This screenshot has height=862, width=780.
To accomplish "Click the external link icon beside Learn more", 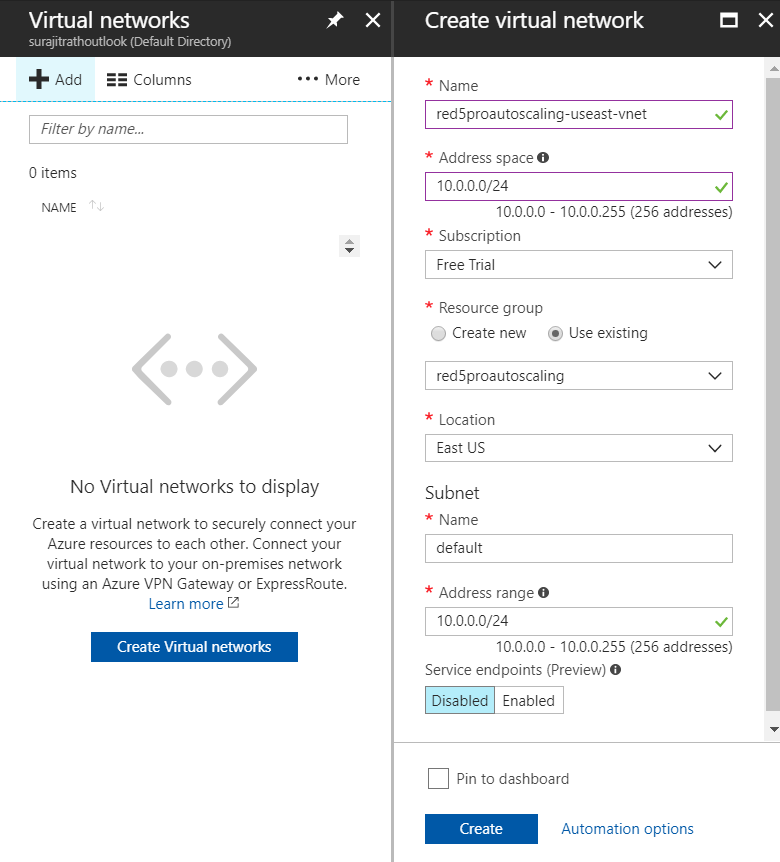I will pyautogui.click(x=234, y=603).
